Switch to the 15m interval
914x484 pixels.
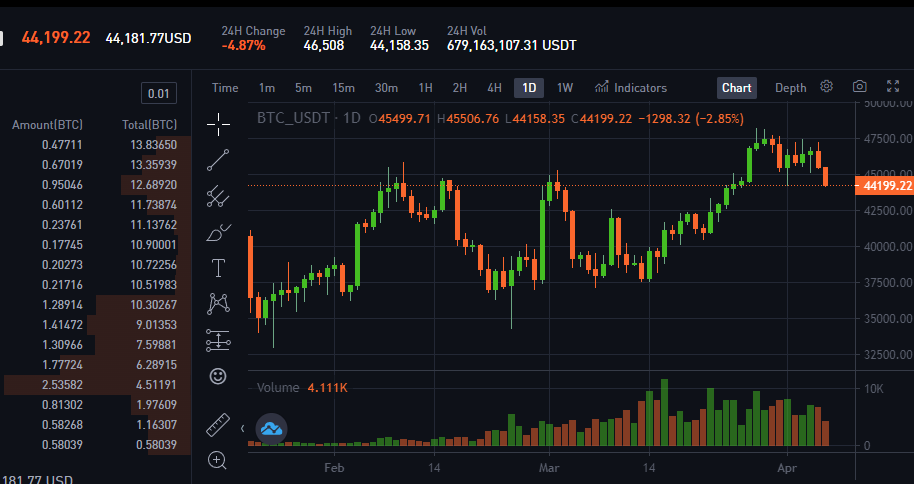tap(343, 88)
